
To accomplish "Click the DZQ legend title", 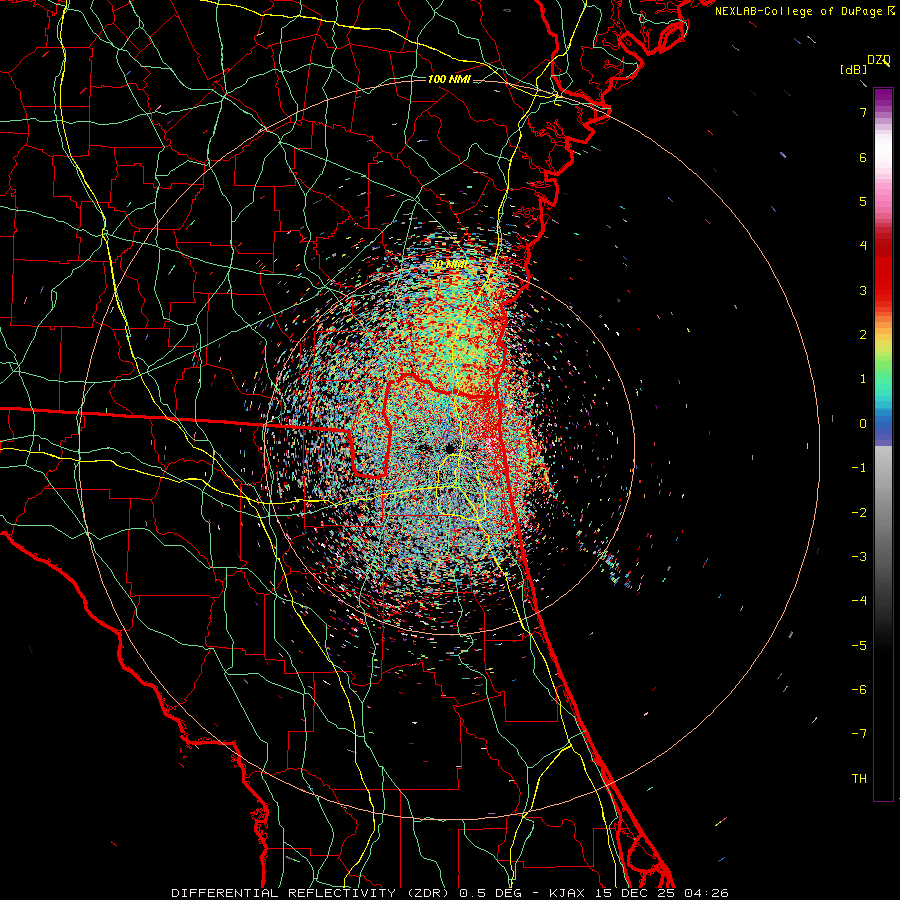I will click(879, 60).
